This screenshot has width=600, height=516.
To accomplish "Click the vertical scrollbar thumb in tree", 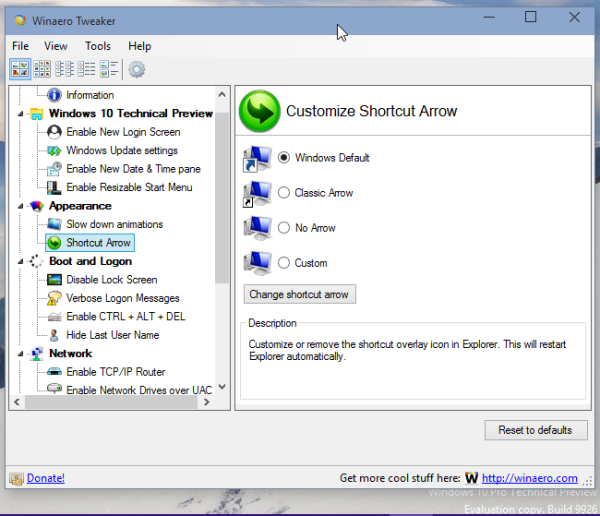I will tap(222, 198).
